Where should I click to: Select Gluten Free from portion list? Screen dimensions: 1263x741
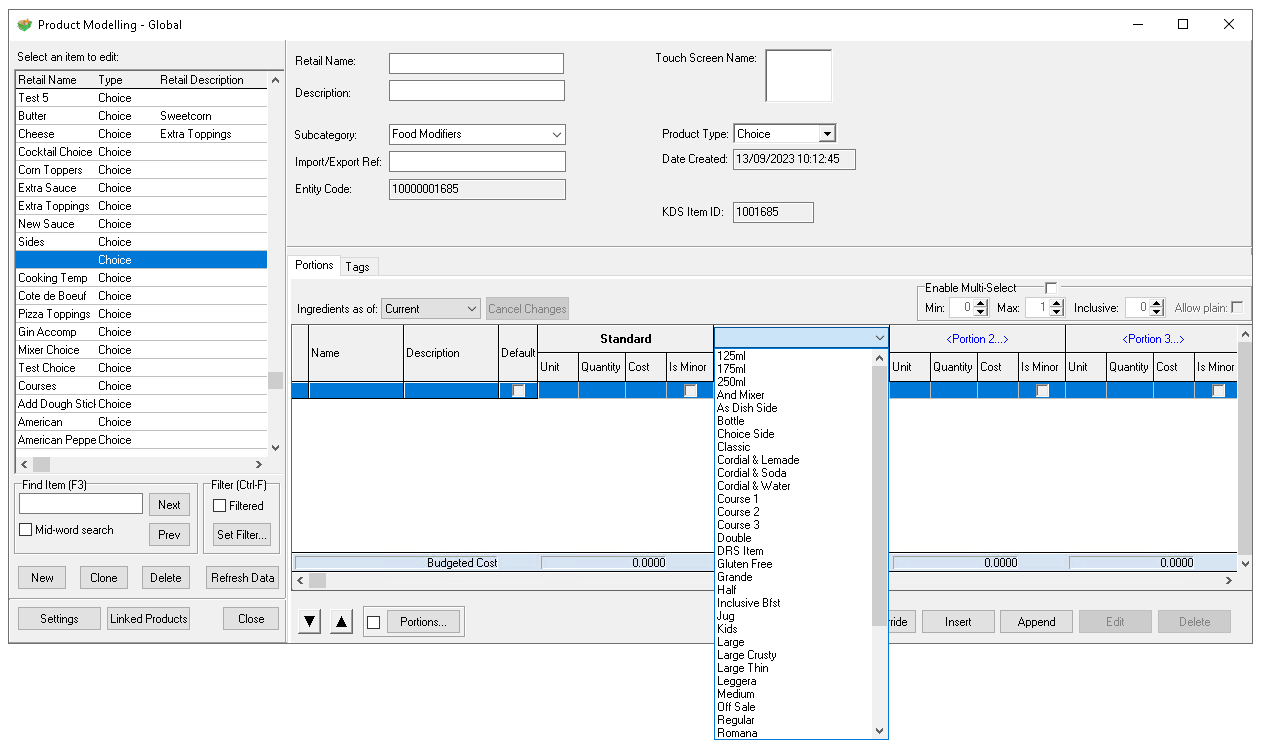pos(744,564)
